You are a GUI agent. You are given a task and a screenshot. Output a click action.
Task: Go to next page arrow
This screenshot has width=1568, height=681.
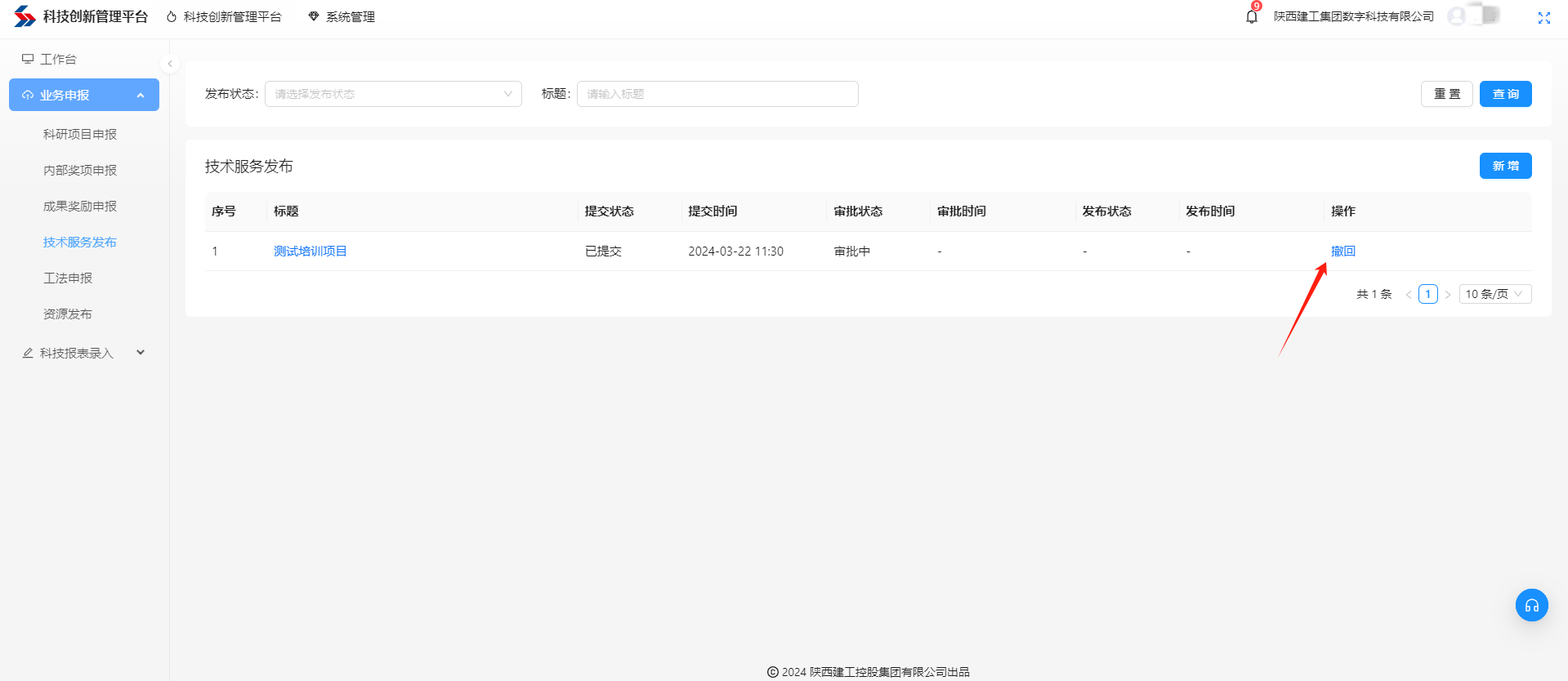1447,295
